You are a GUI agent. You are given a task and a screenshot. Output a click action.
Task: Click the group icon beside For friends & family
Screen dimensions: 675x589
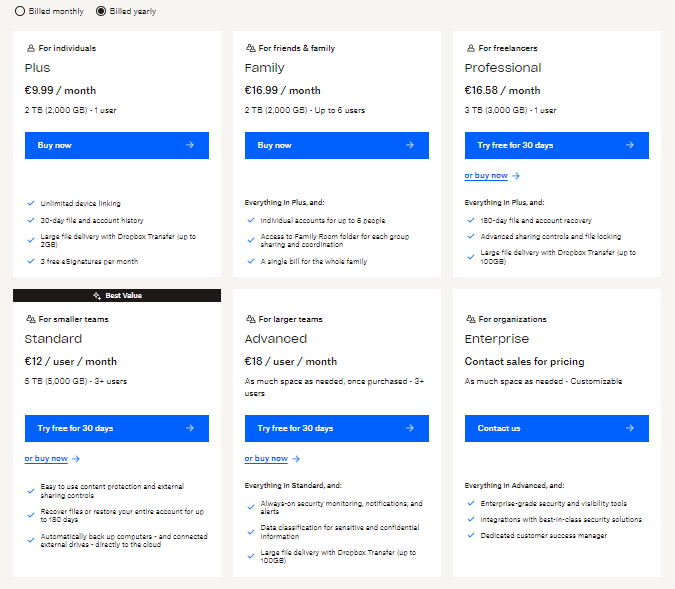[x=251, y=48]
